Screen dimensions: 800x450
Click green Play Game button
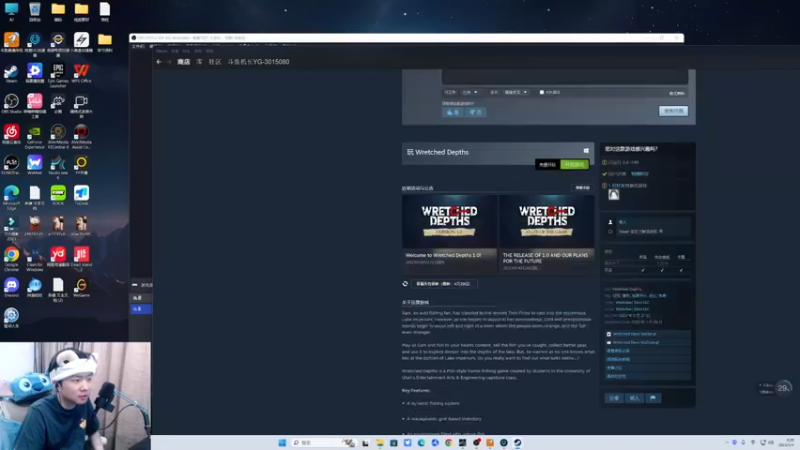574,164
